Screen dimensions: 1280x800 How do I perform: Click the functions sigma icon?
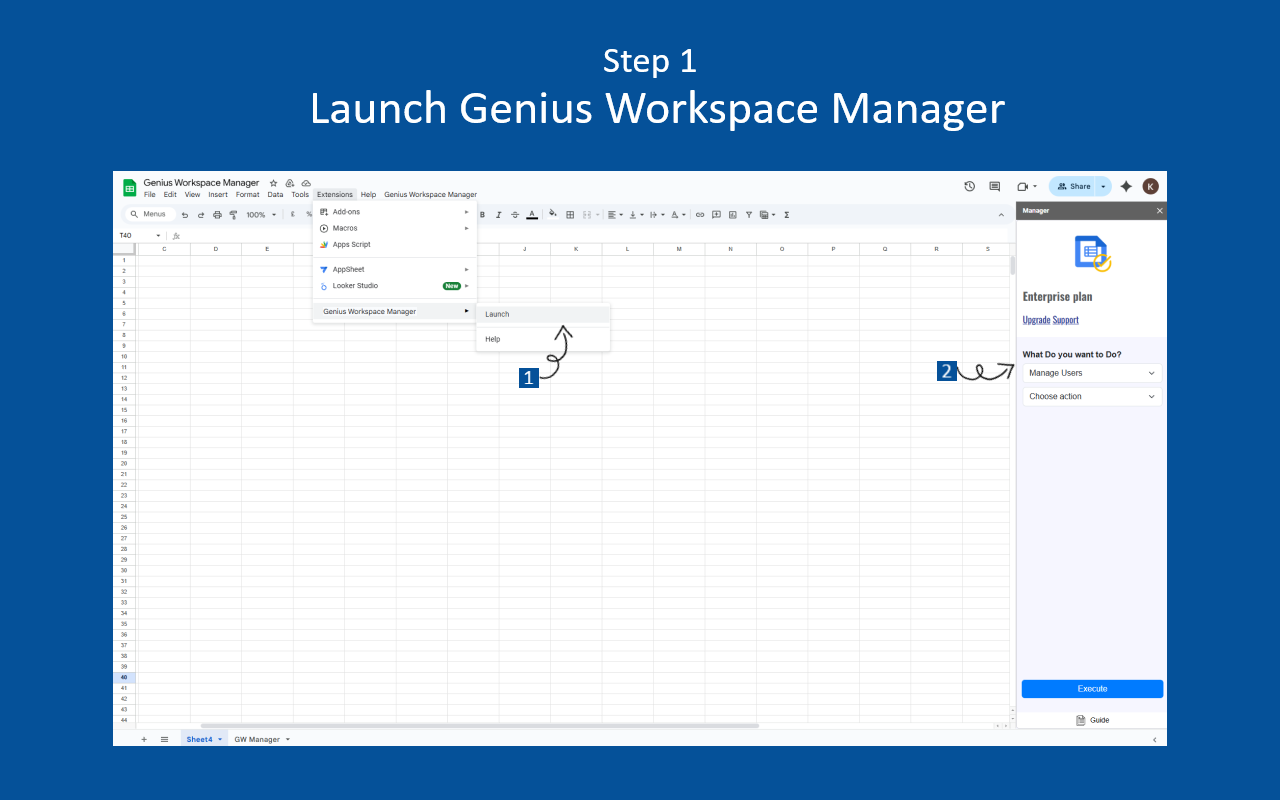pyautogui.click(x=787, y=215)
